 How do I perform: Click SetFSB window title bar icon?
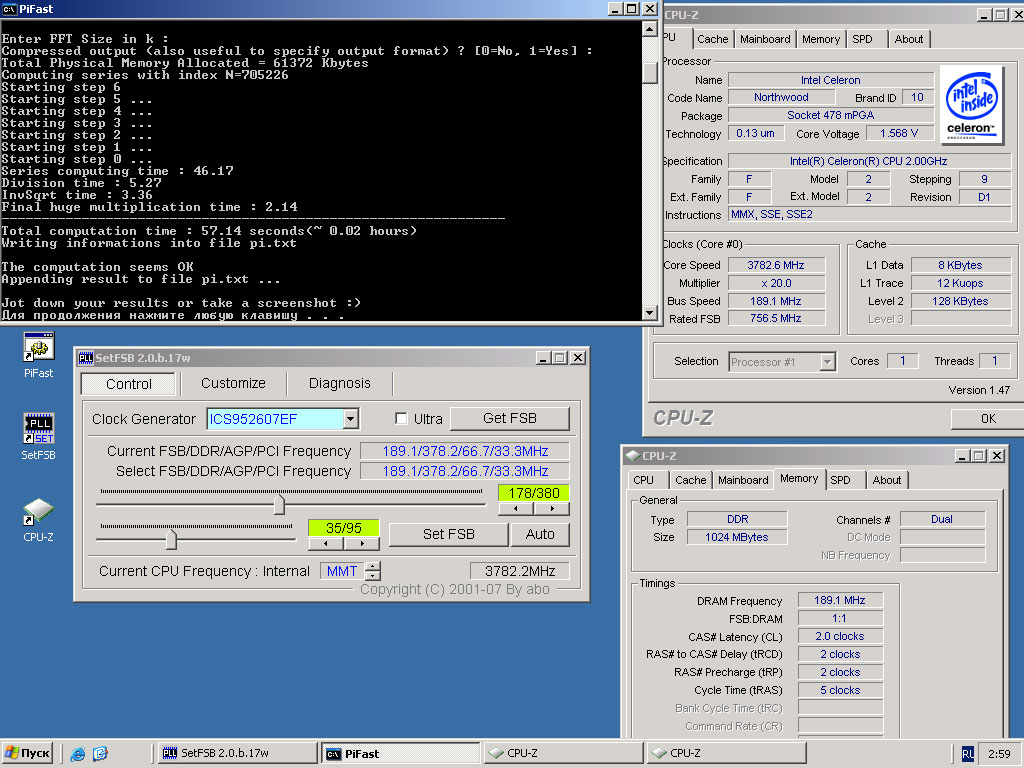point(85,358)
